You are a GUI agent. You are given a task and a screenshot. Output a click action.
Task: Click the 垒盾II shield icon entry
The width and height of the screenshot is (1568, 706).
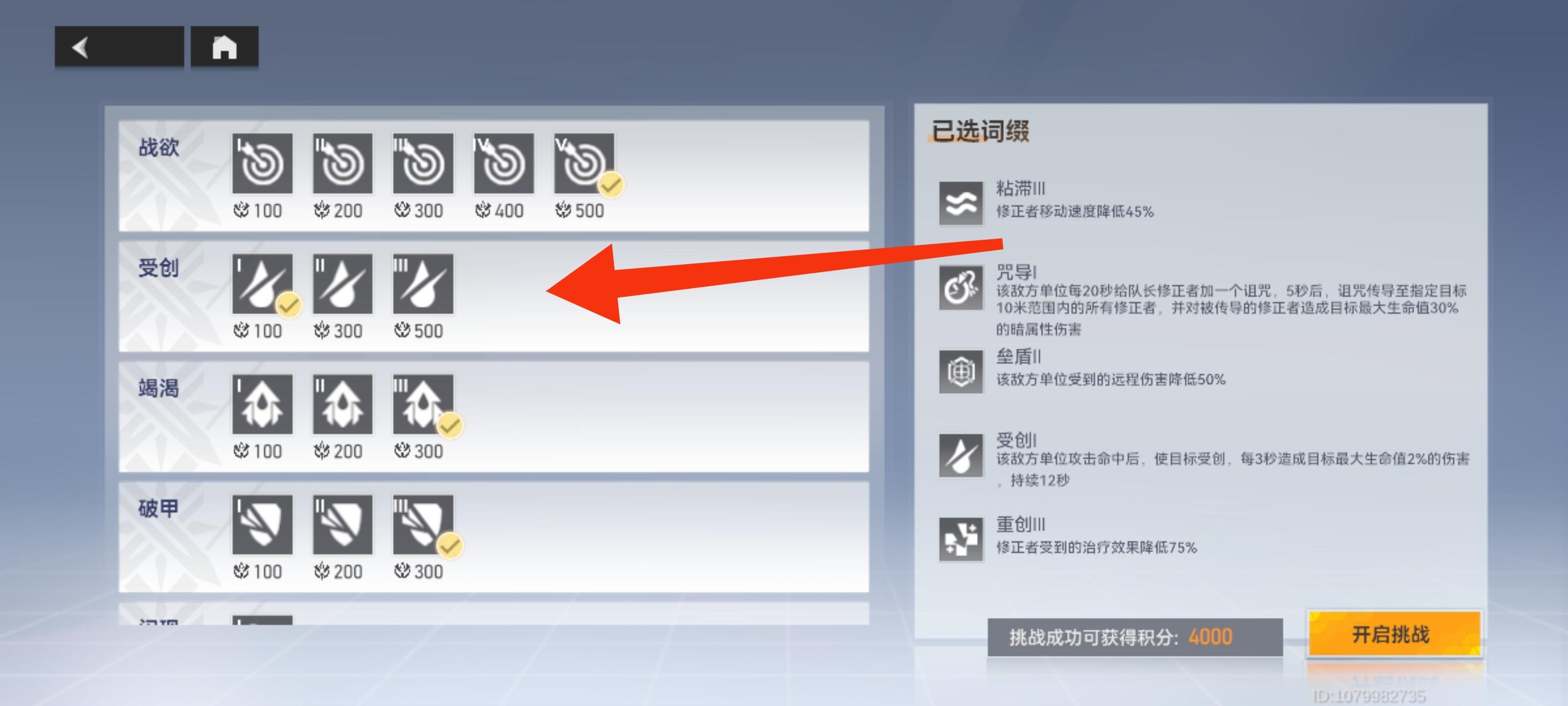pyautogui.click(x=960, y=371)
